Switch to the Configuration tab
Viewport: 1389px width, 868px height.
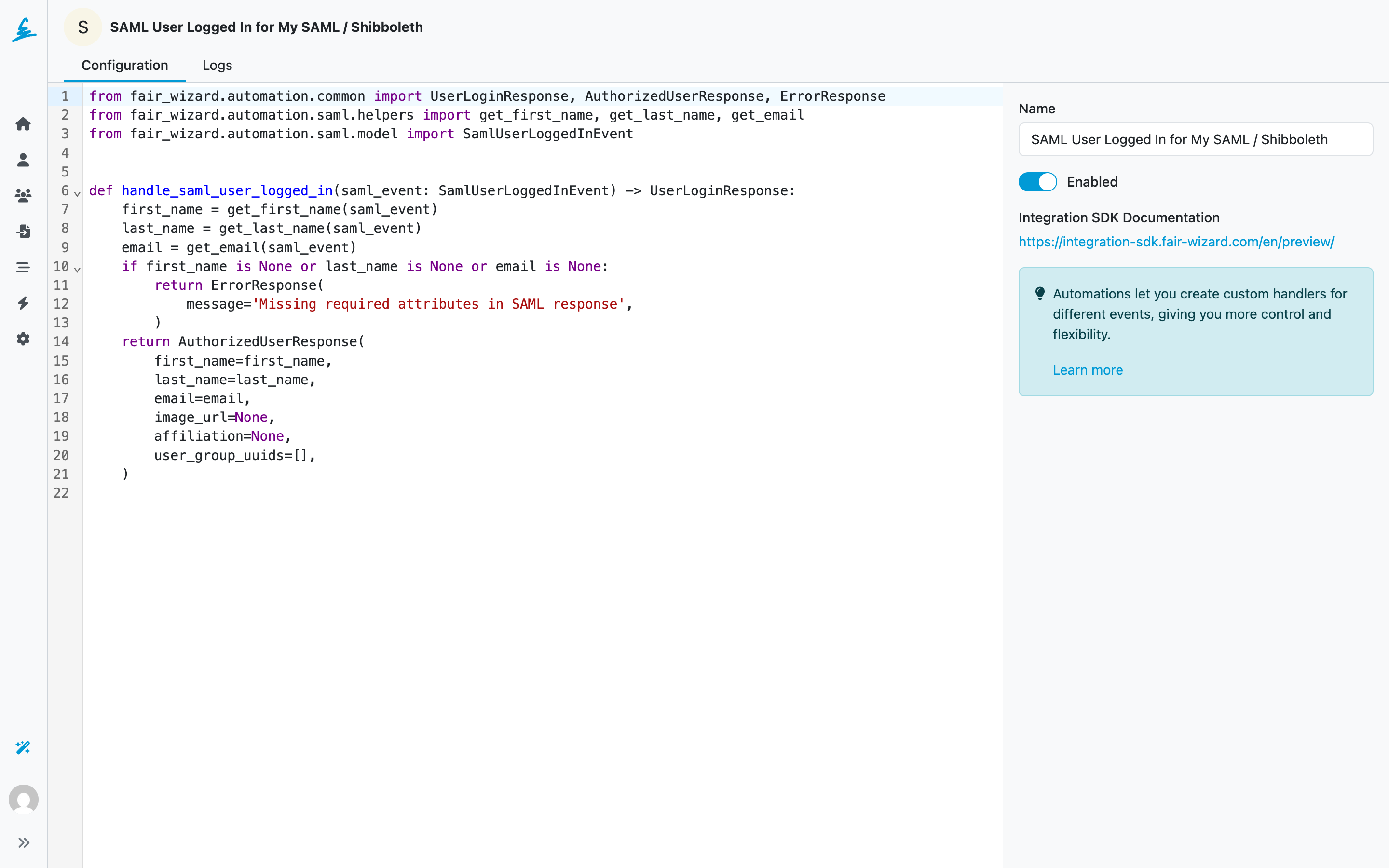coord(124,66)
